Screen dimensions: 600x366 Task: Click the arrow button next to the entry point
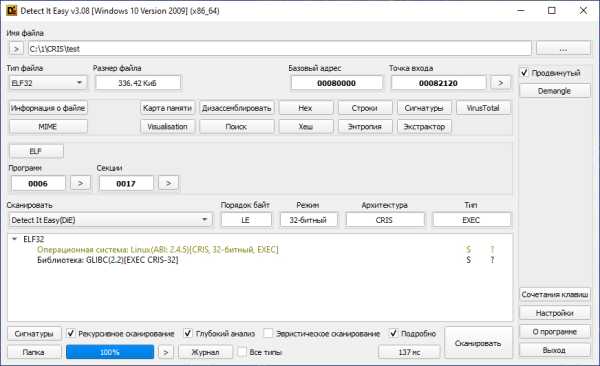(x=500, y=83)
